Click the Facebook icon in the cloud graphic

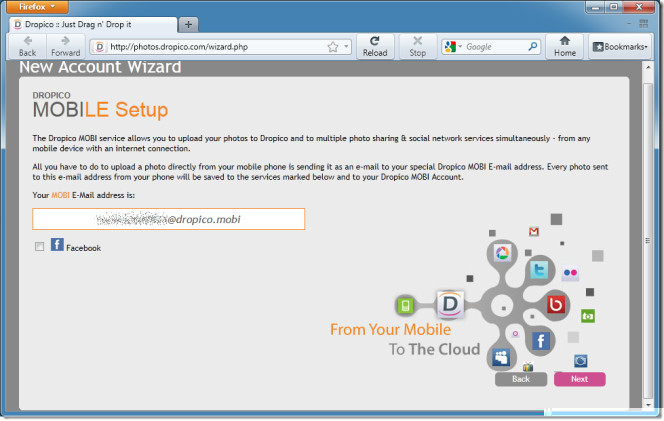click(x=541, y=341)
